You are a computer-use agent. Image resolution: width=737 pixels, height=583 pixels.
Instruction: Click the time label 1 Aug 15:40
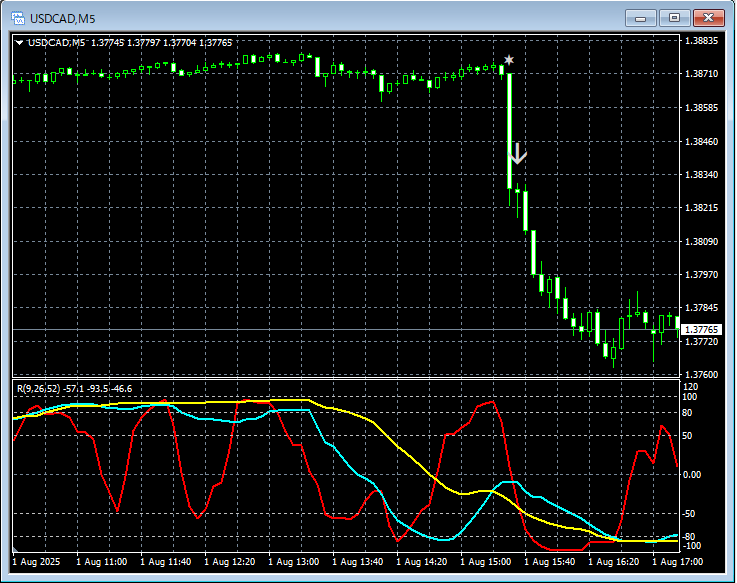pos(549,562)
